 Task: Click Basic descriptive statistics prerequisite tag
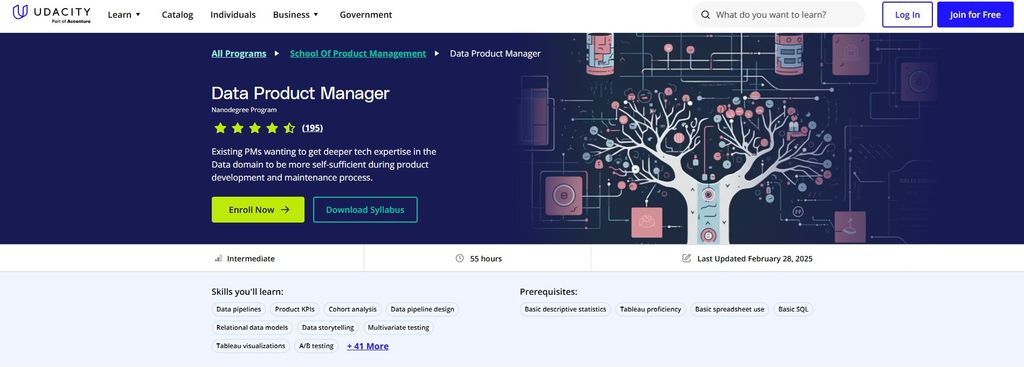[566, 310]
